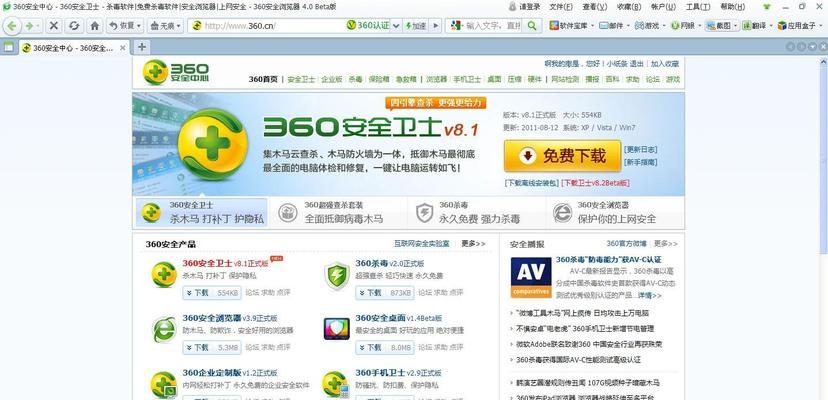Select the 360安全浏览器 banner tab

pyautogui.click(x=615, y=212)
